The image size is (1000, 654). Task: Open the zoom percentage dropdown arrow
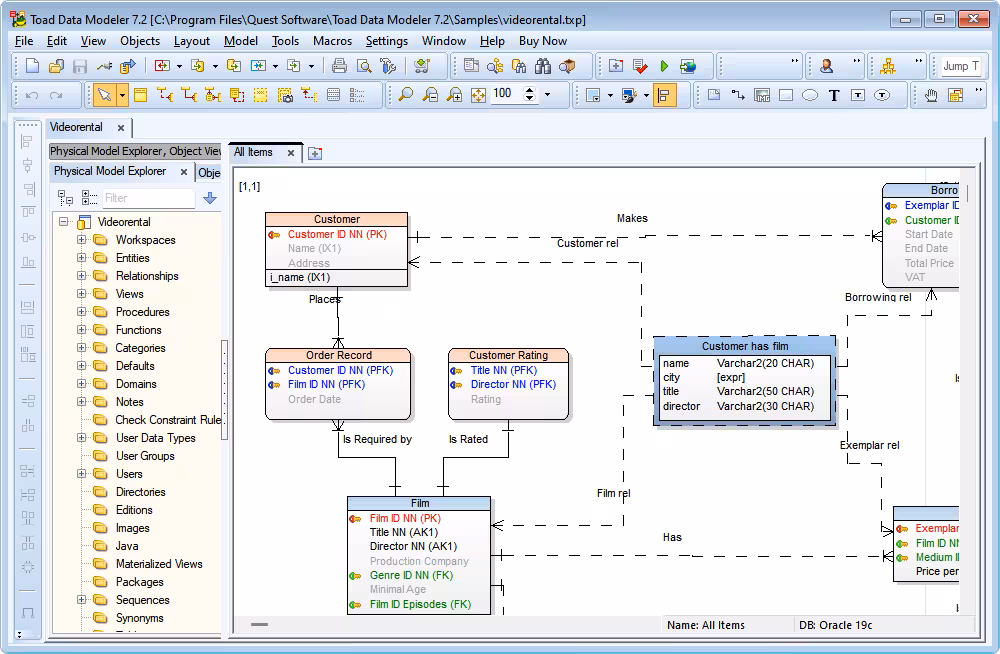547,95
